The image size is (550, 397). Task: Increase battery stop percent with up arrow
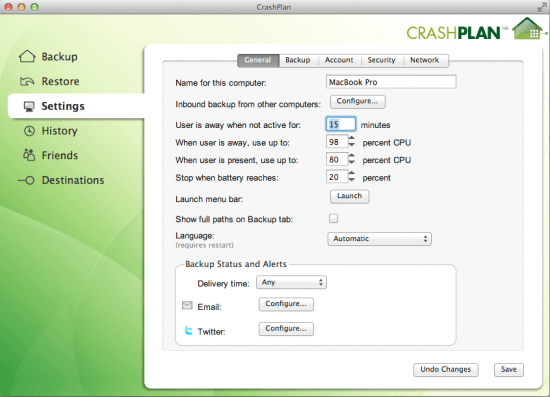point(351,174)
